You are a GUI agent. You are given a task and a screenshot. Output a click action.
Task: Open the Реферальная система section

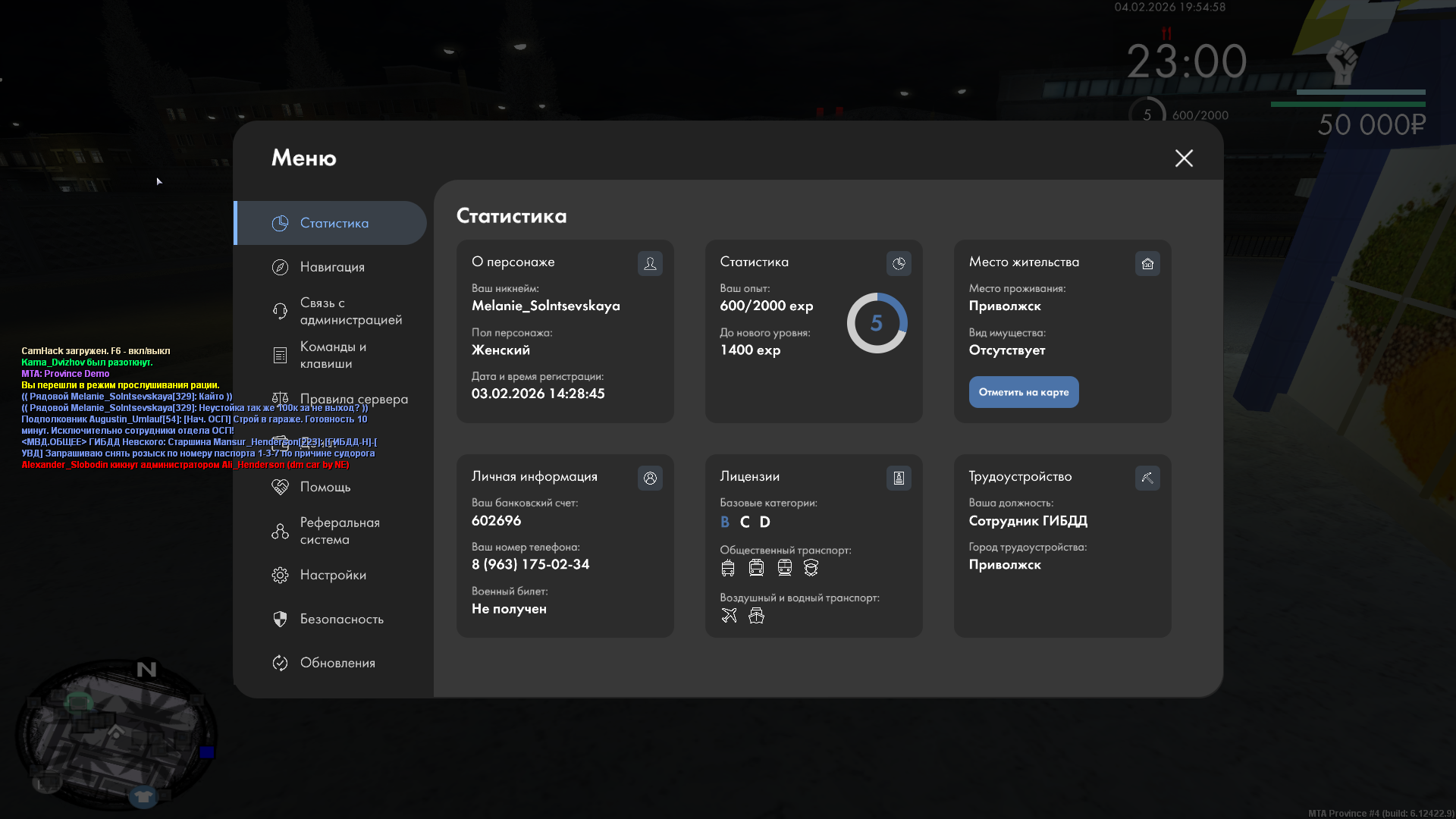(x=339, y=531)
